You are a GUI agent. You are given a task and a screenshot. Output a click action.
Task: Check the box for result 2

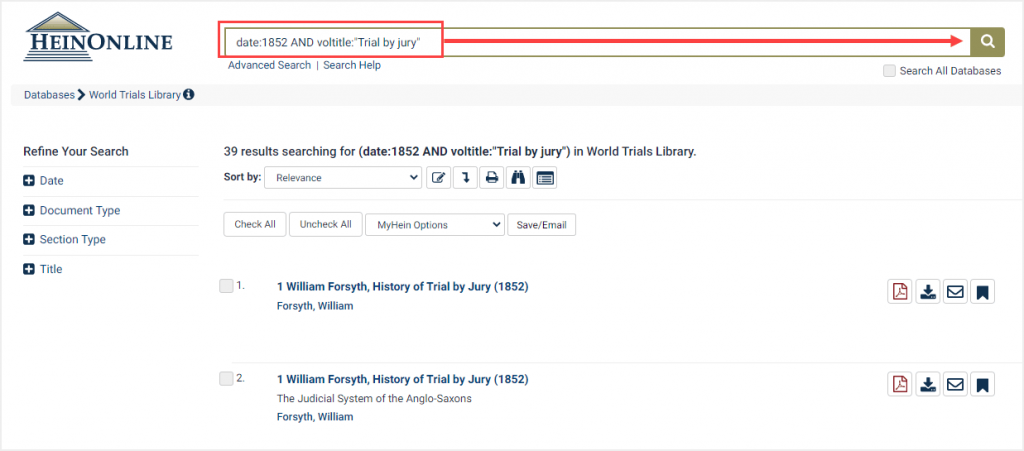click(226, 379)
